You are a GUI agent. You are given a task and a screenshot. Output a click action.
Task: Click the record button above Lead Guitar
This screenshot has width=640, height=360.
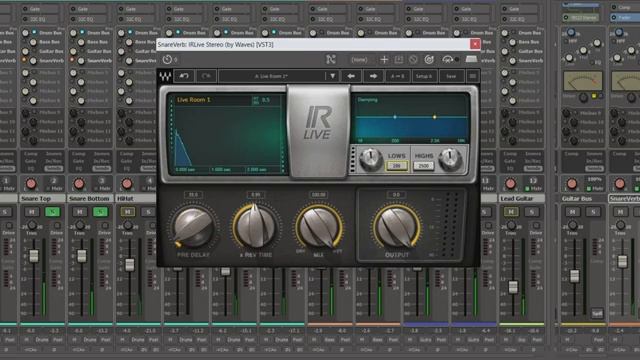coord(510,184)
